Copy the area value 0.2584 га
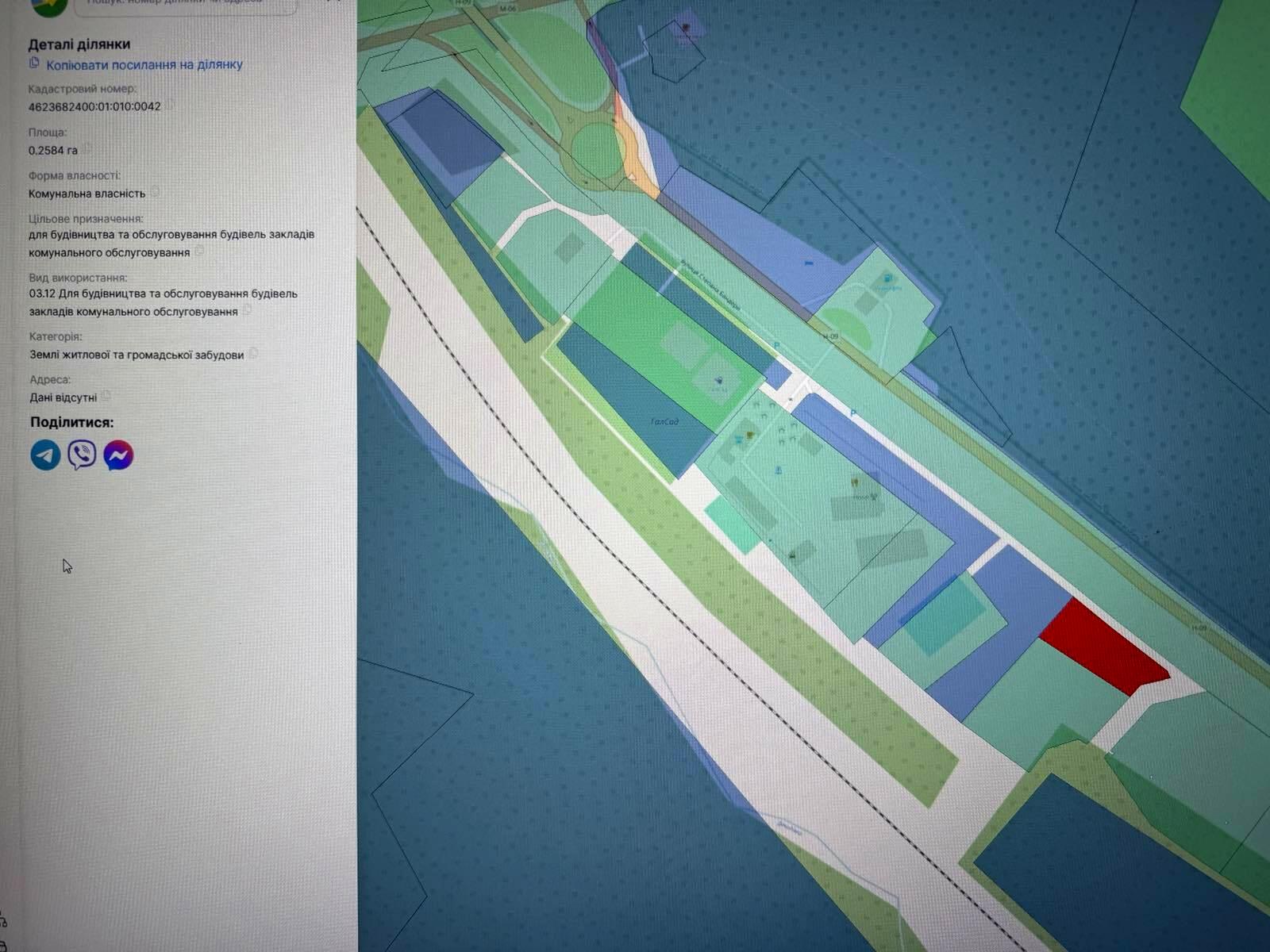 [x=87, y=148]
